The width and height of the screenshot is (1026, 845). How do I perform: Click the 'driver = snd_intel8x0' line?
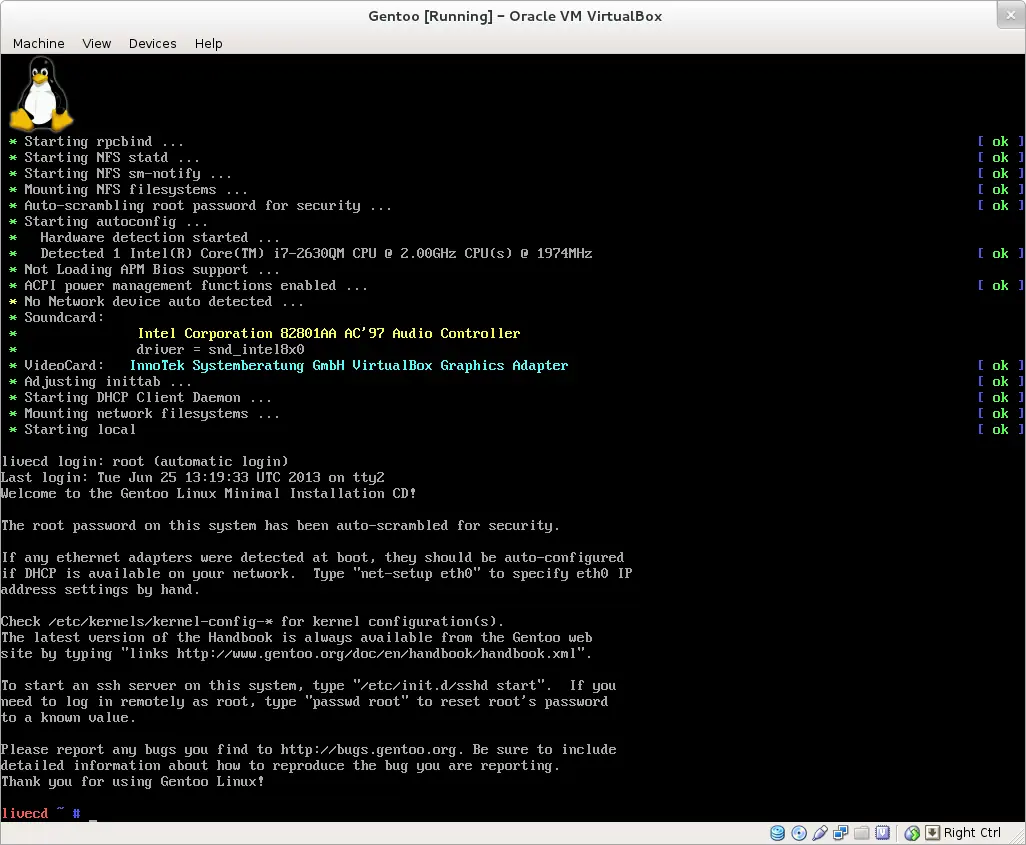click(x=220, y=350)
